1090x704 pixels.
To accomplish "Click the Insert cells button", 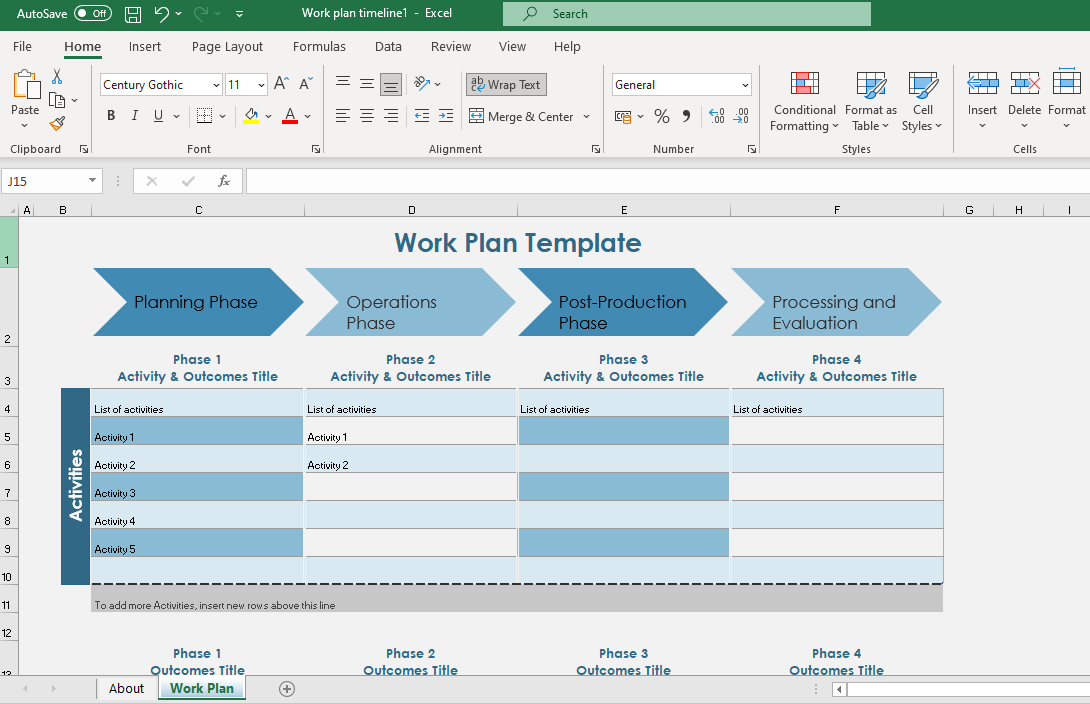I will [982, 101].
